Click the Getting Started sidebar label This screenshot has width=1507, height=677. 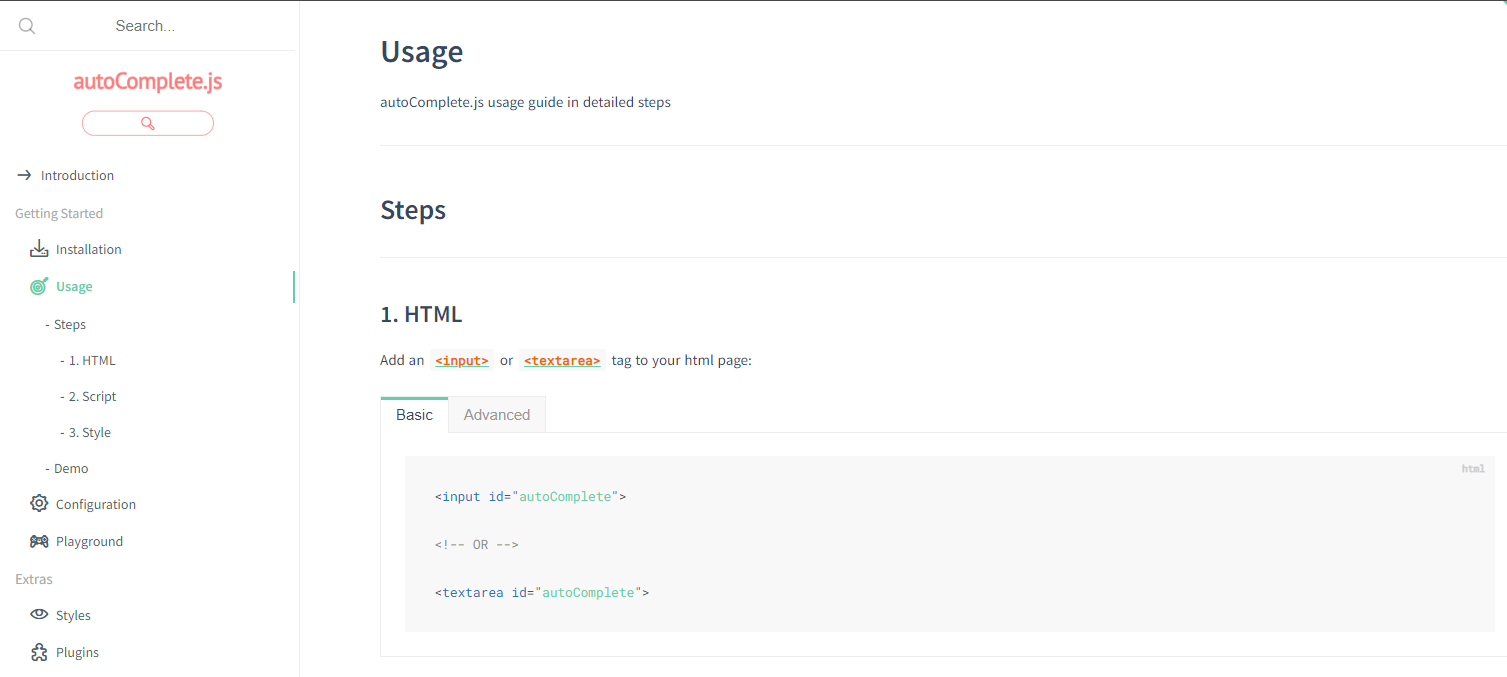pyautogui.click(x=59, y=213)
